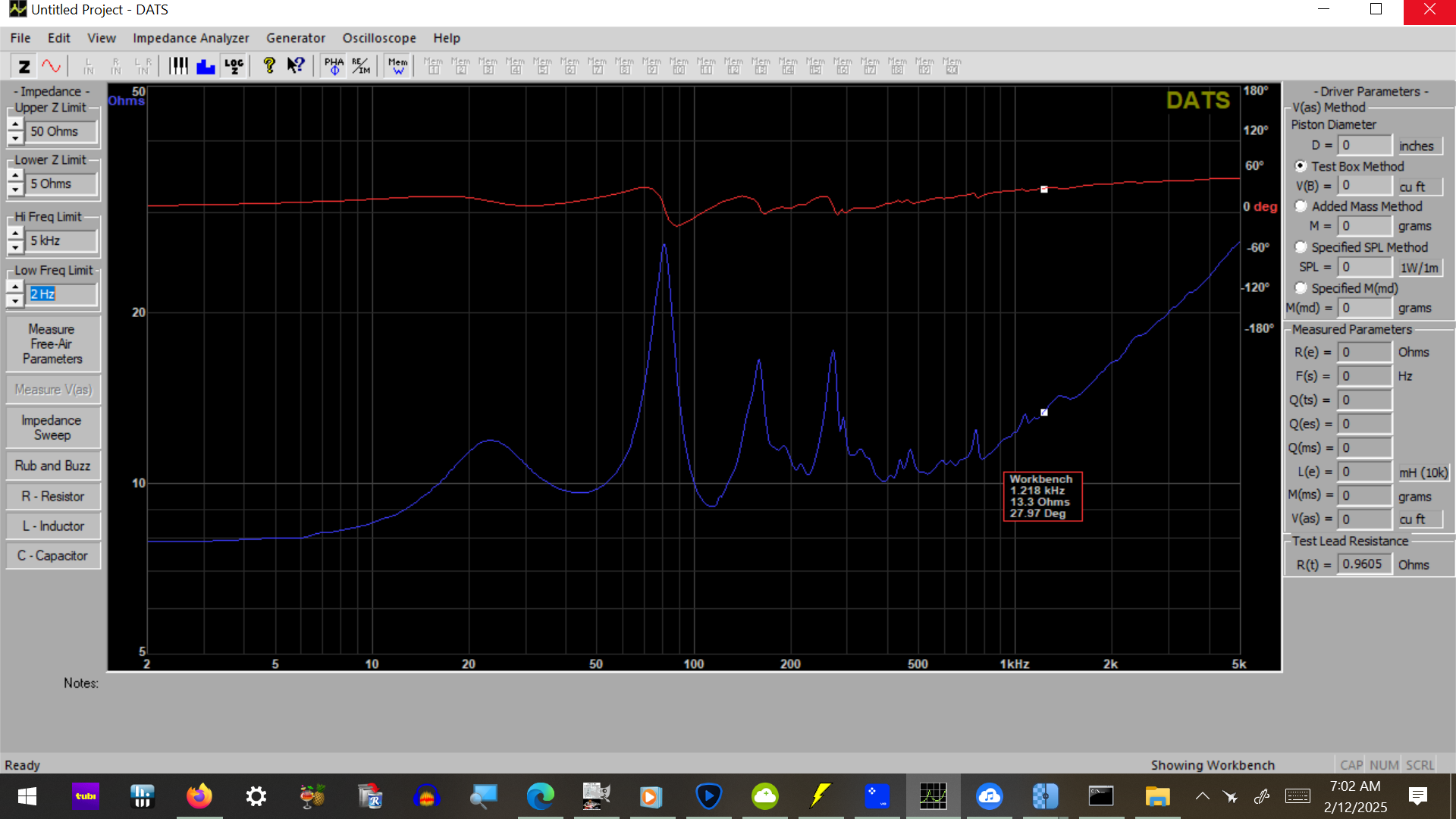Click the Mem 5 memory slot icon
This screenshot has width=1456, height=819.
point(542,66)
